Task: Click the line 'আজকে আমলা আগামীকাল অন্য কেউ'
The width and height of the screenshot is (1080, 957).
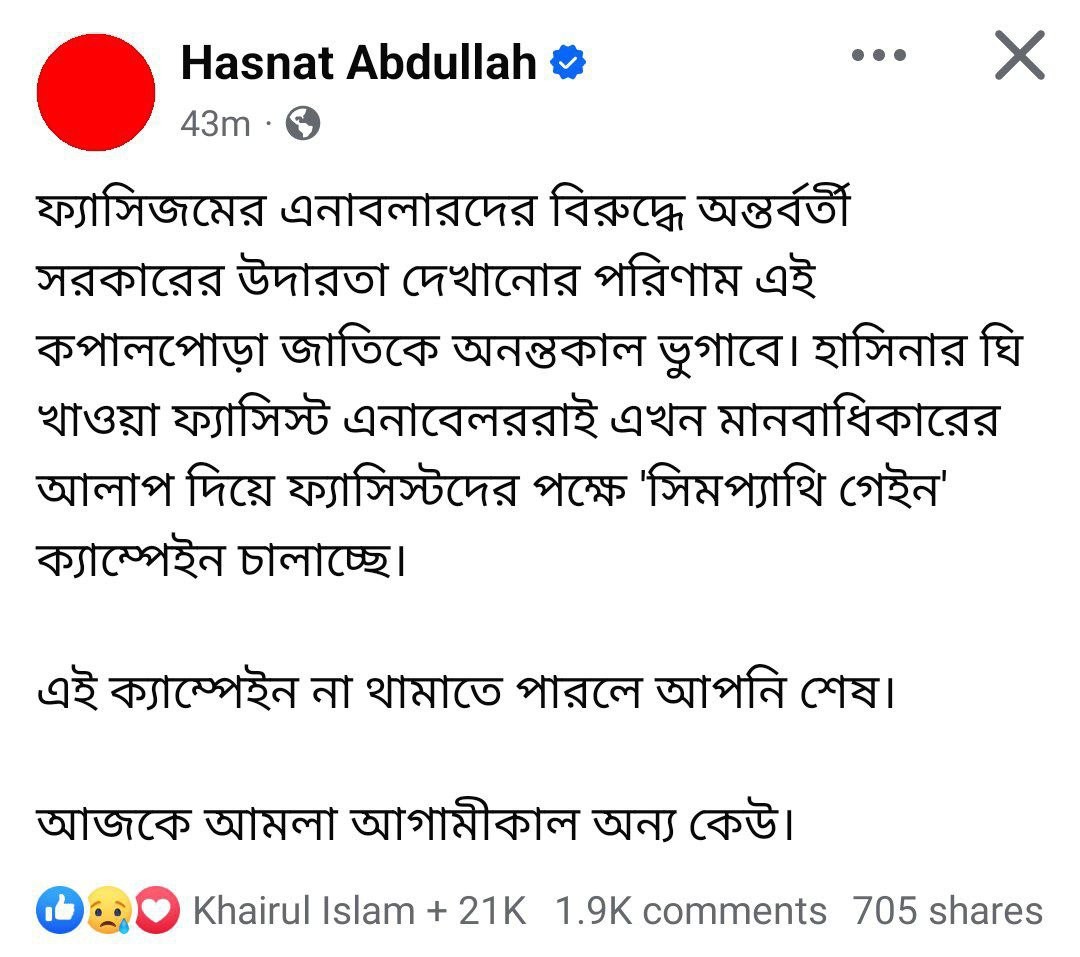Action: click(415, 823)
